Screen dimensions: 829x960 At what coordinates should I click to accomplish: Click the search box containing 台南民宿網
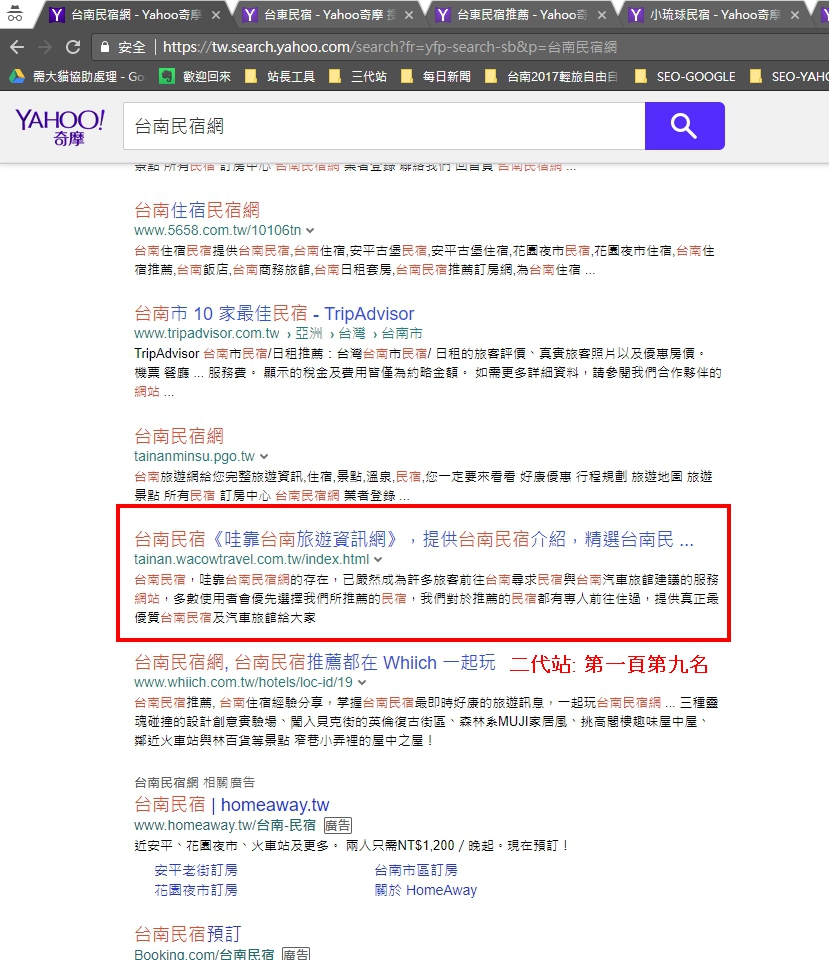tap(384, 126)
